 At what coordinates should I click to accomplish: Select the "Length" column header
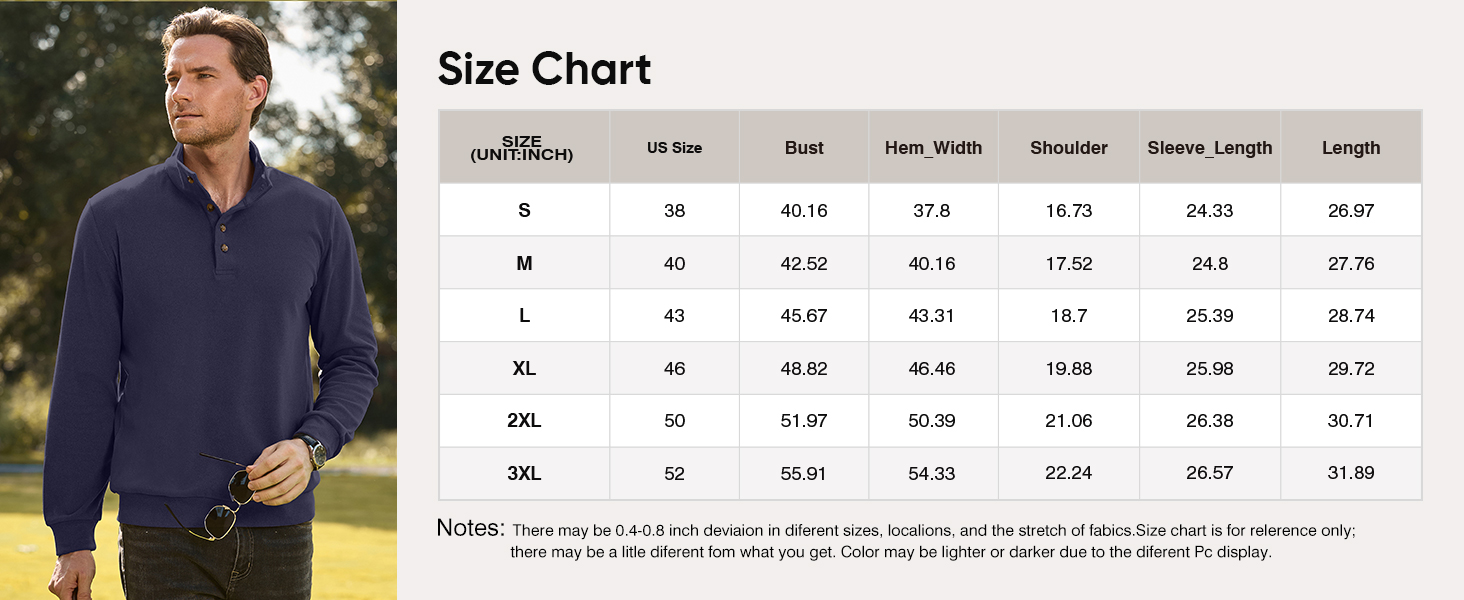[1350, 148]
